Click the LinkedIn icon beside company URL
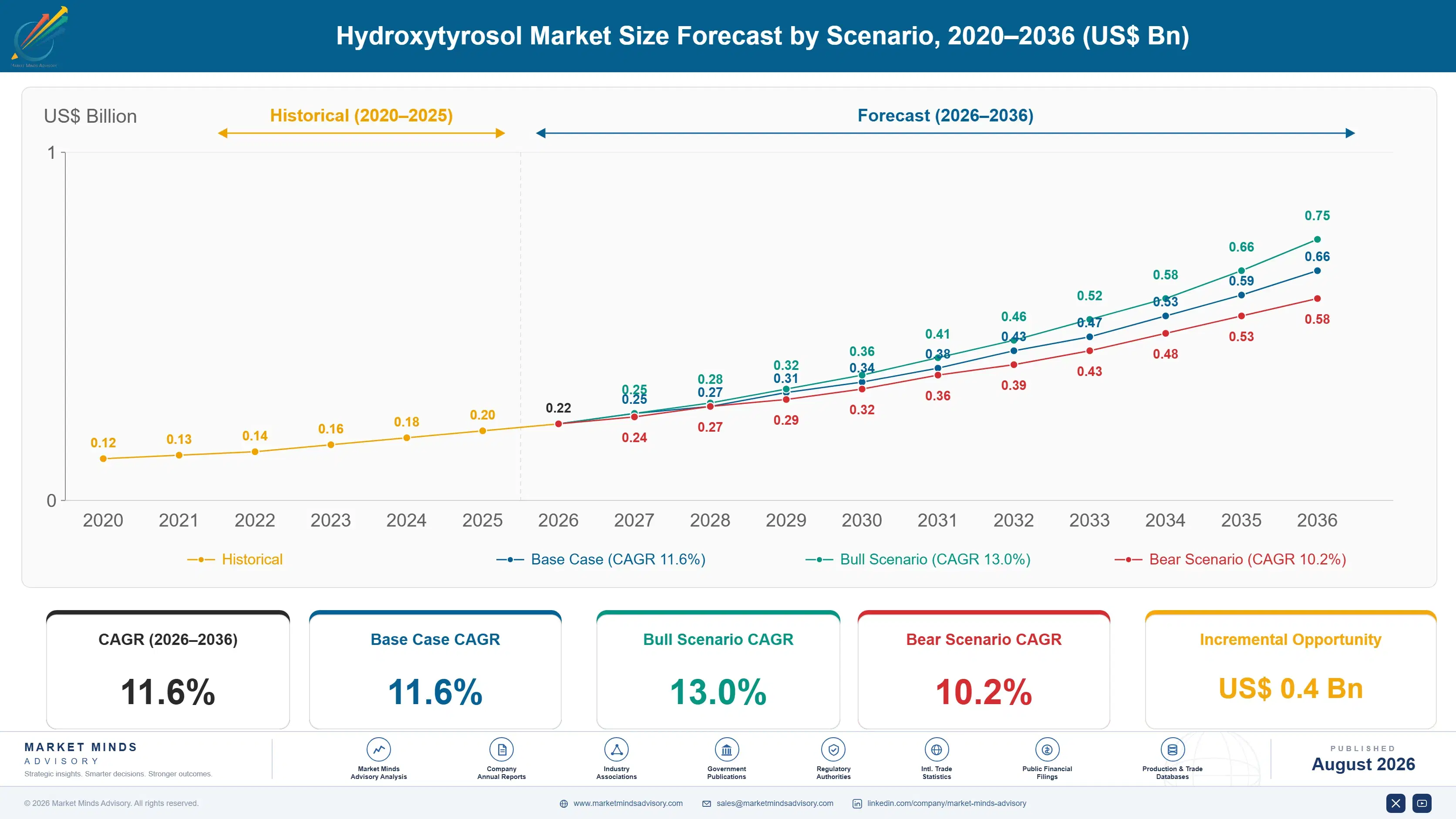The image size is (1456, 819). click(x=857, y=804)
